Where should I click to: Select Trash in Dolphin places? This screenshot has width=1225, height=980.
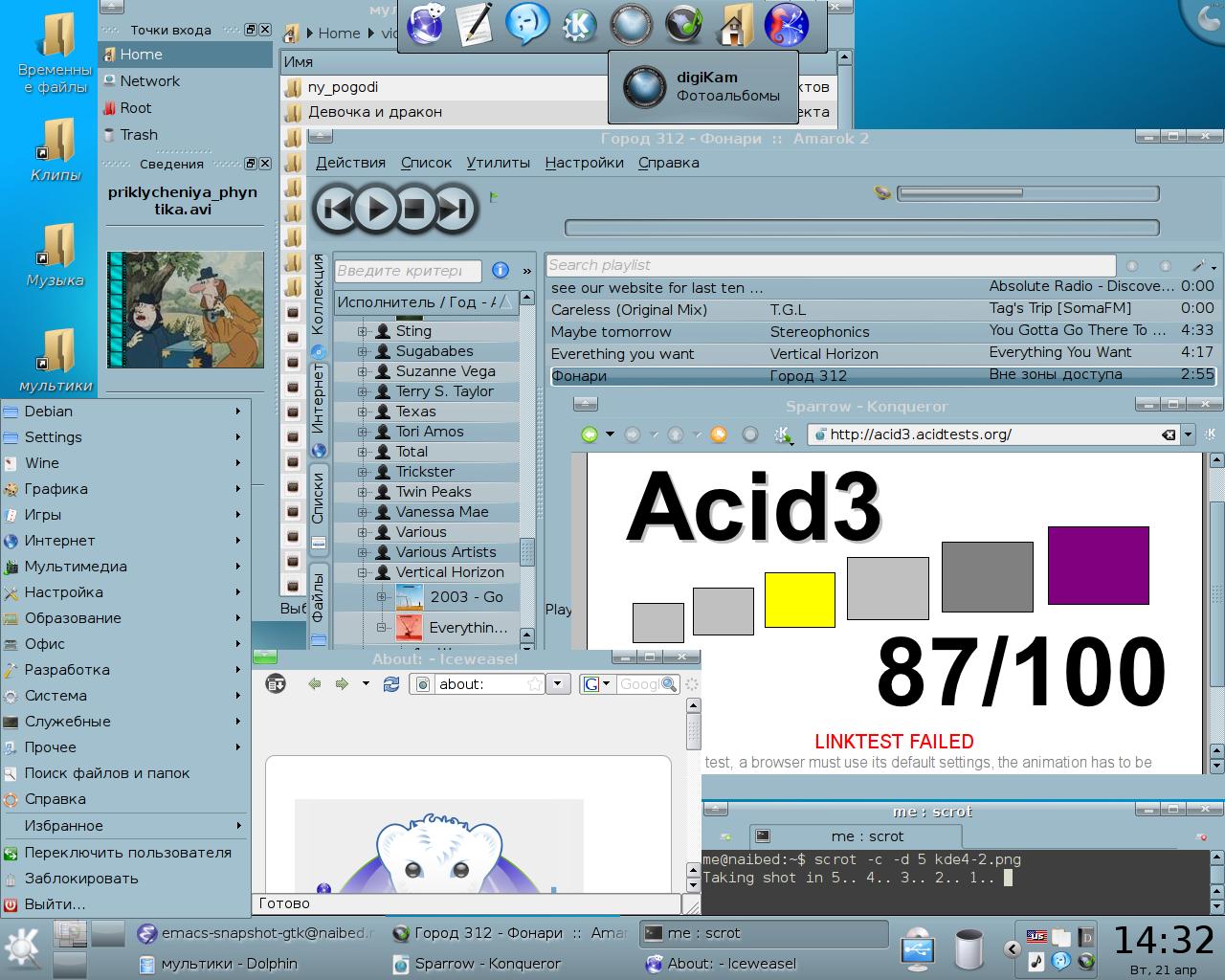(185, 135)
